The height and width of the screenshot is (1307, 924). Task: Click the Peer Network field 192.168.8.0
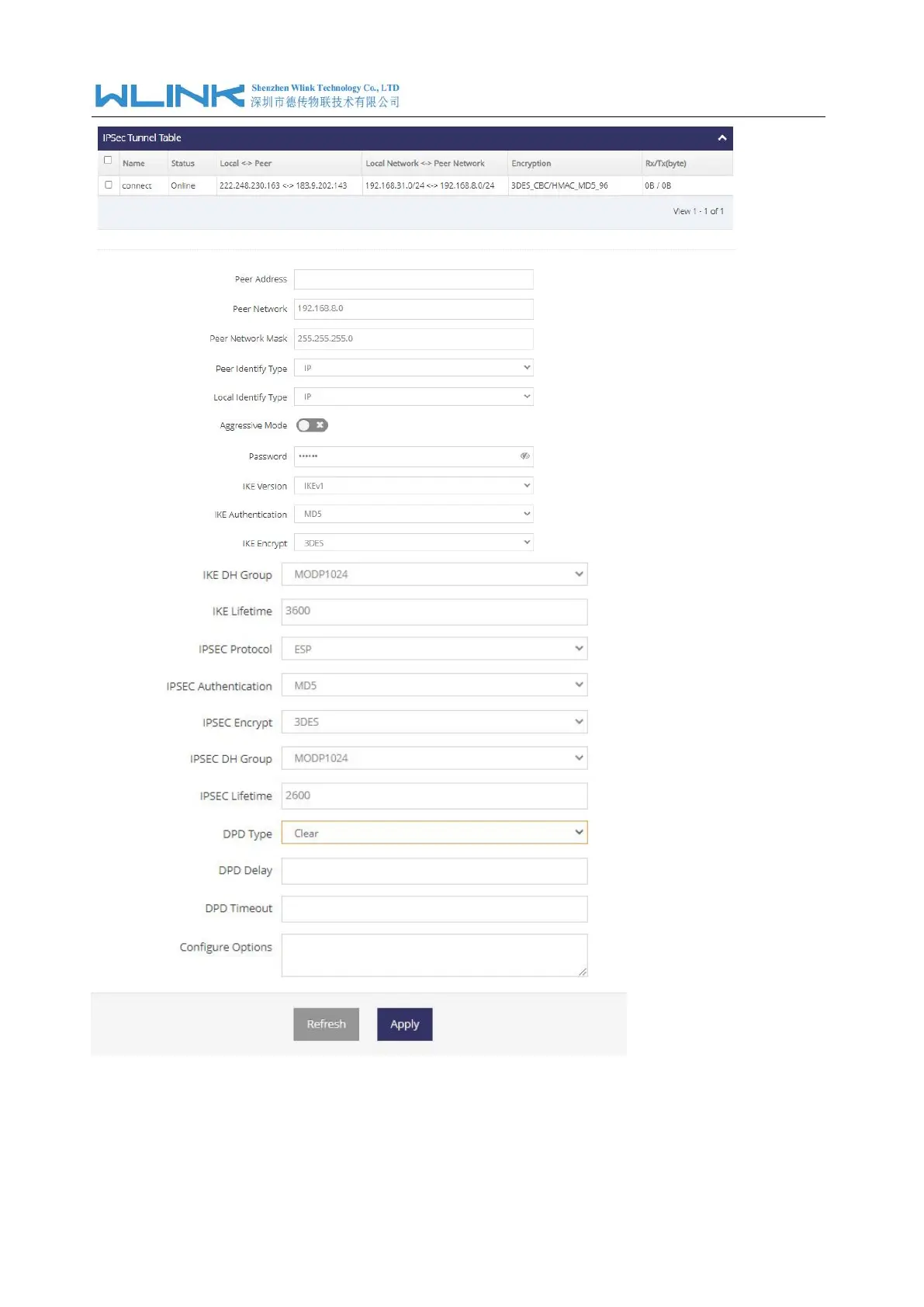[414, 309]
